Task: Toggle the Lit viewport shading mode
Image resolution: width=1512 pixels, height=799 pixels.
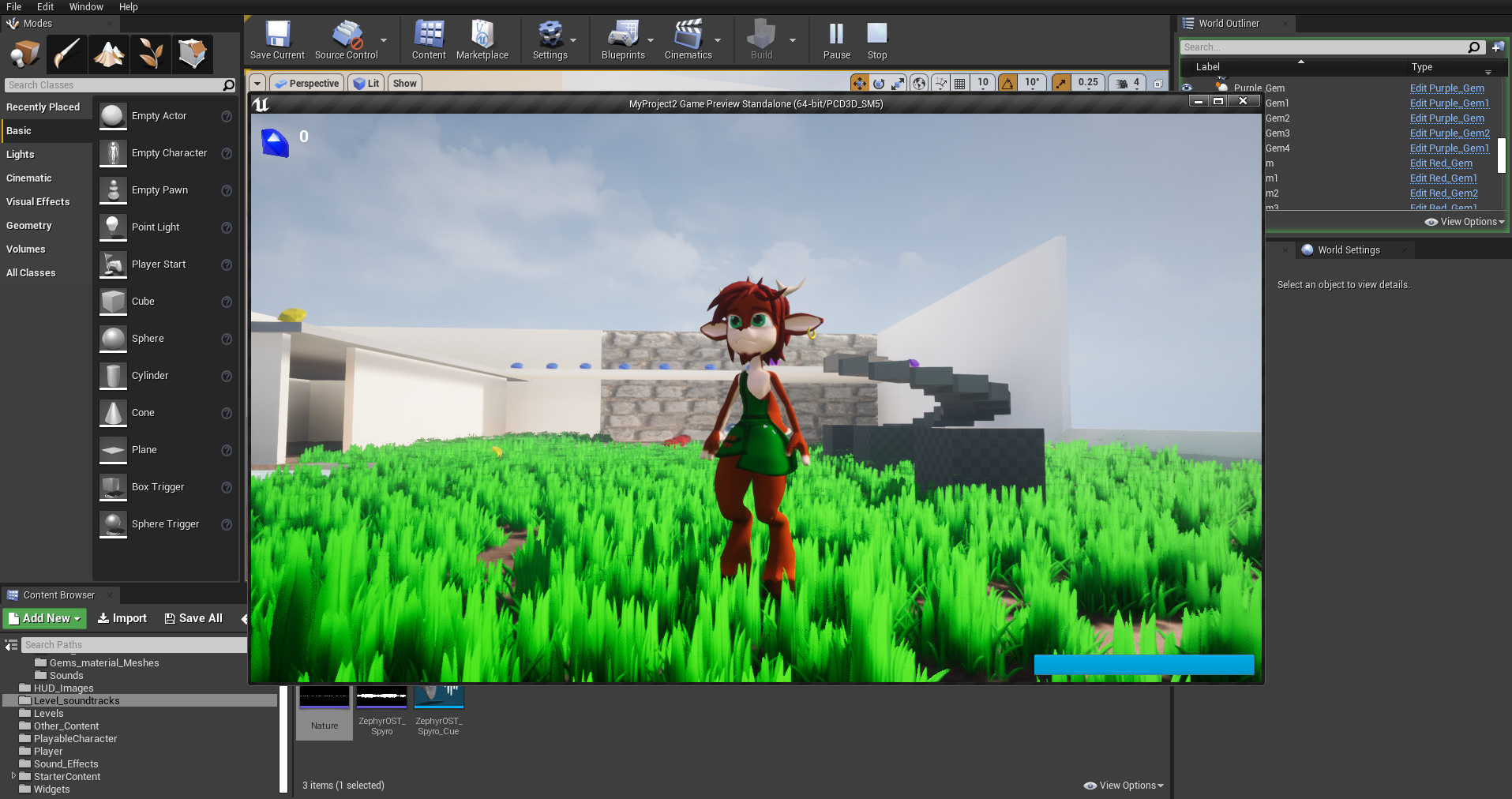Action: point(366,83)
